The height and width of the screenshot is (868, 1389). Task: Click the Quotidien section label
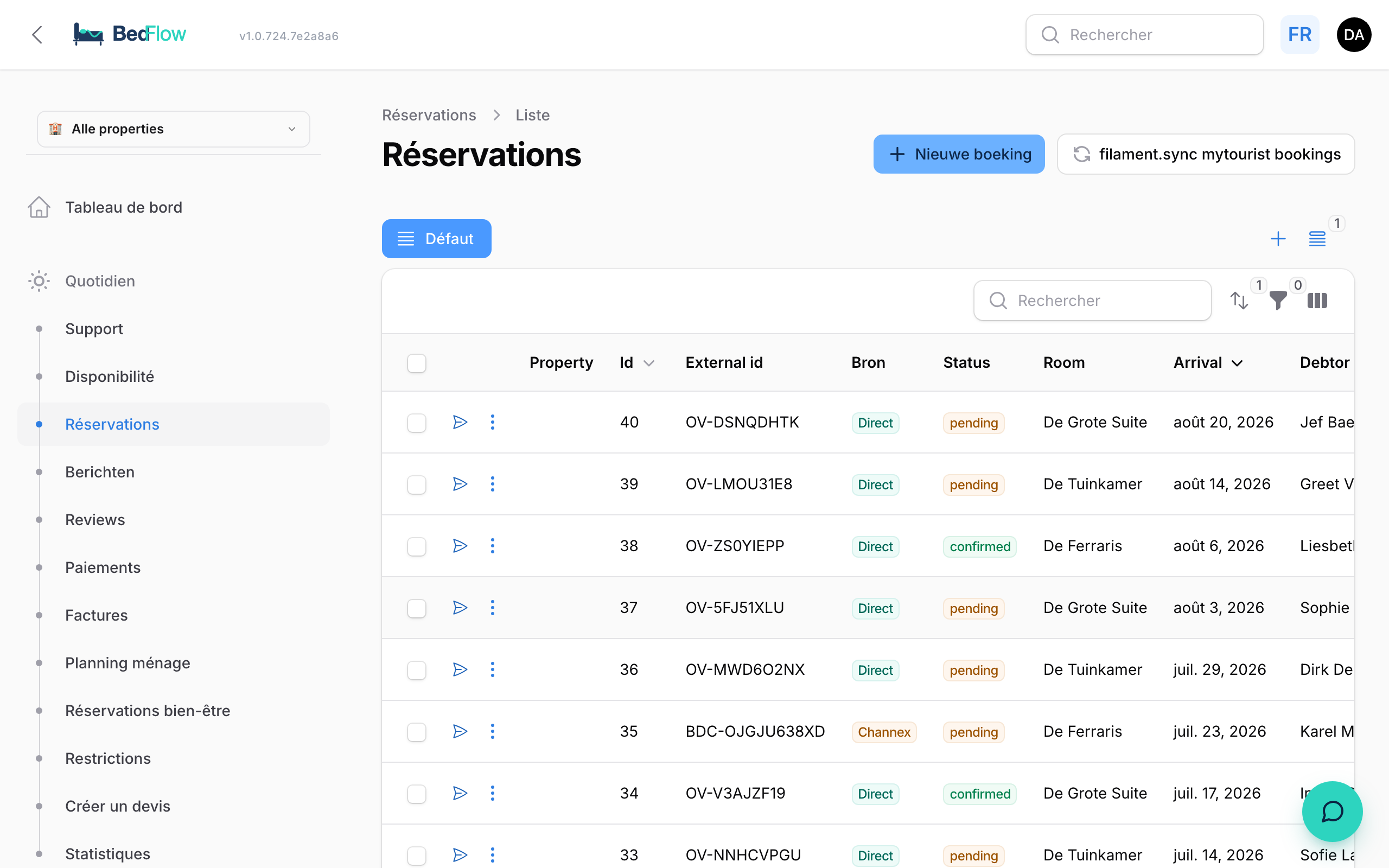pos(100,282)
